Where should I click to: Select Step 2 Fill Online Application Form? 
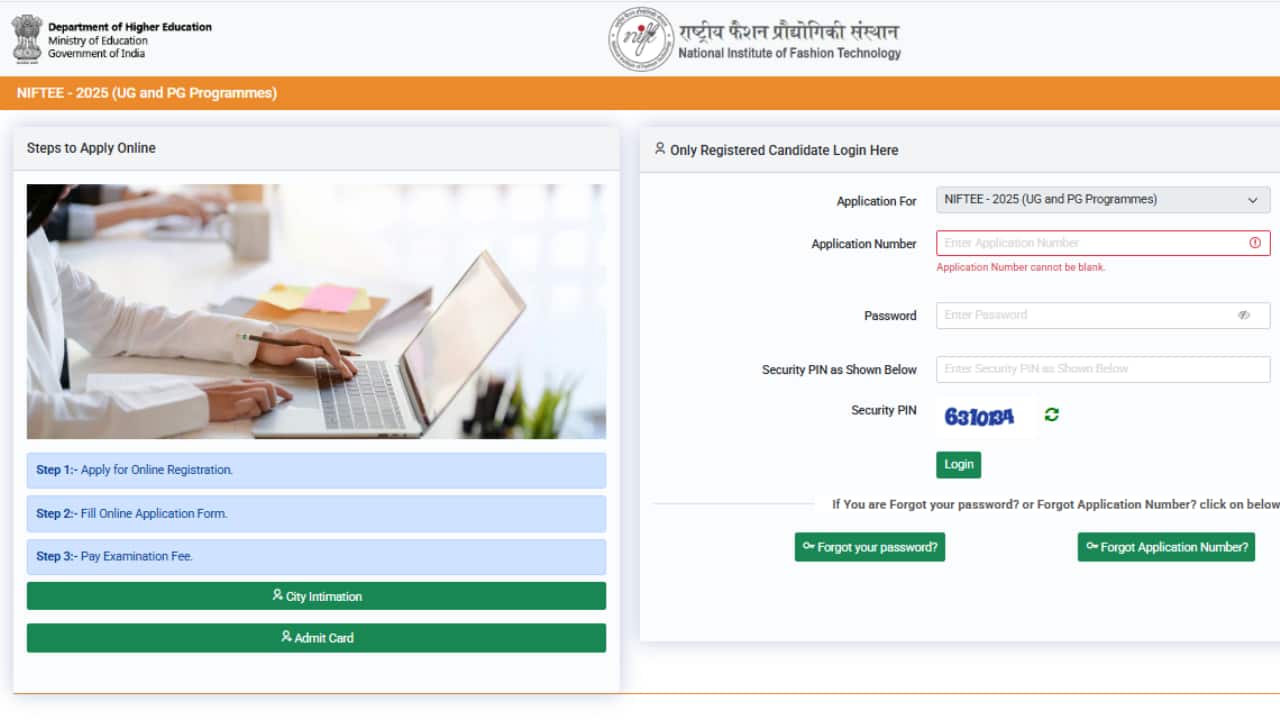click(x=316, y=514)
